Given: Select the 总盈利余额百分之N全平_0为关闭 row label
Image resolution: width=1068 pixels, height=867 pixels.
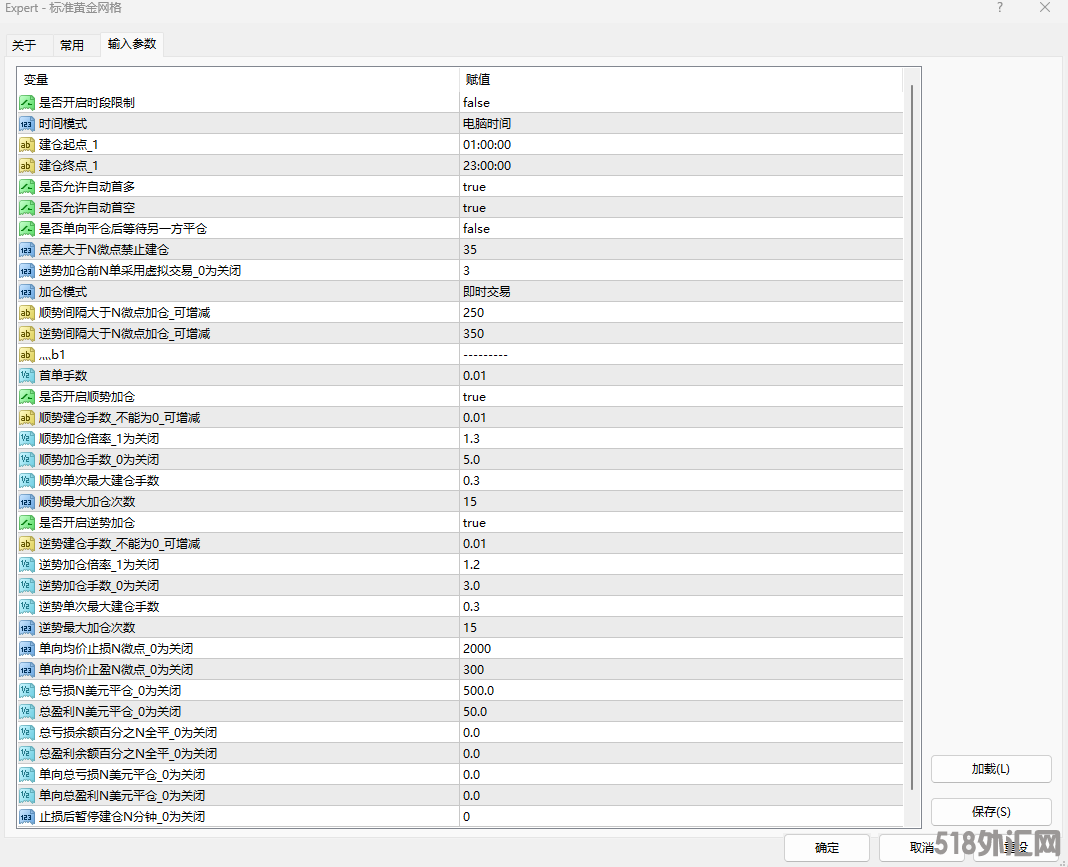Looking at the screenshot, I should click(128, 754).
